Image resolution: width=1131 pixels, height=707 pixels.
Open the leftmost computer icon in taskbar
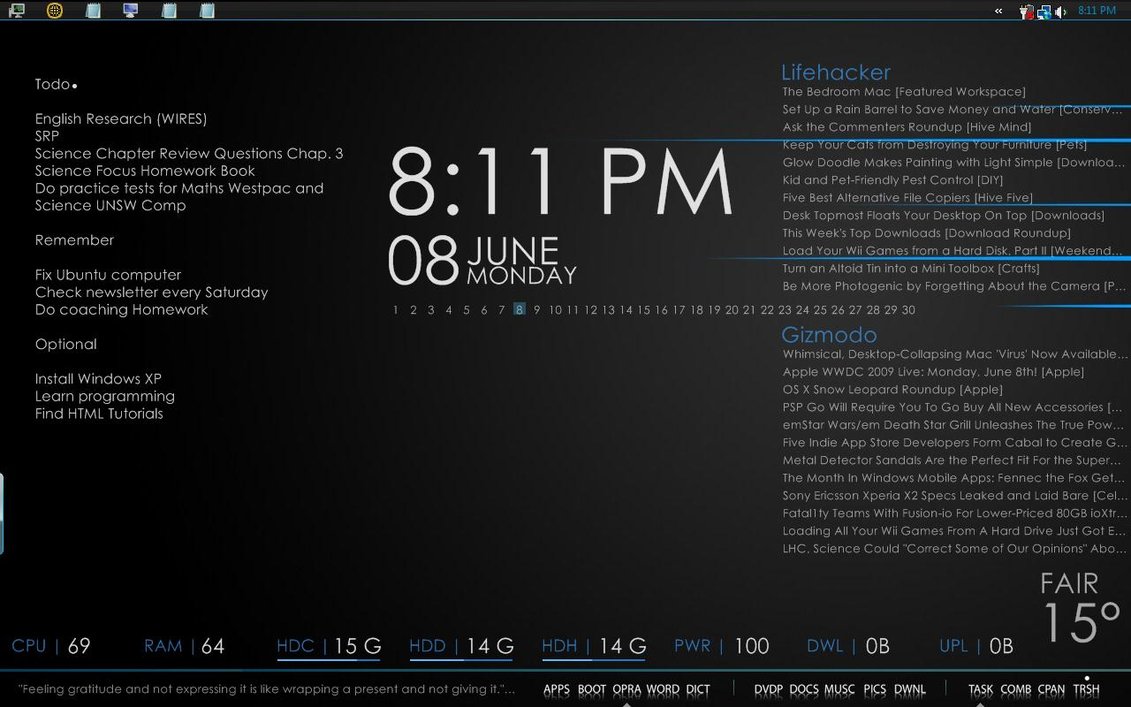click(17, 11)
